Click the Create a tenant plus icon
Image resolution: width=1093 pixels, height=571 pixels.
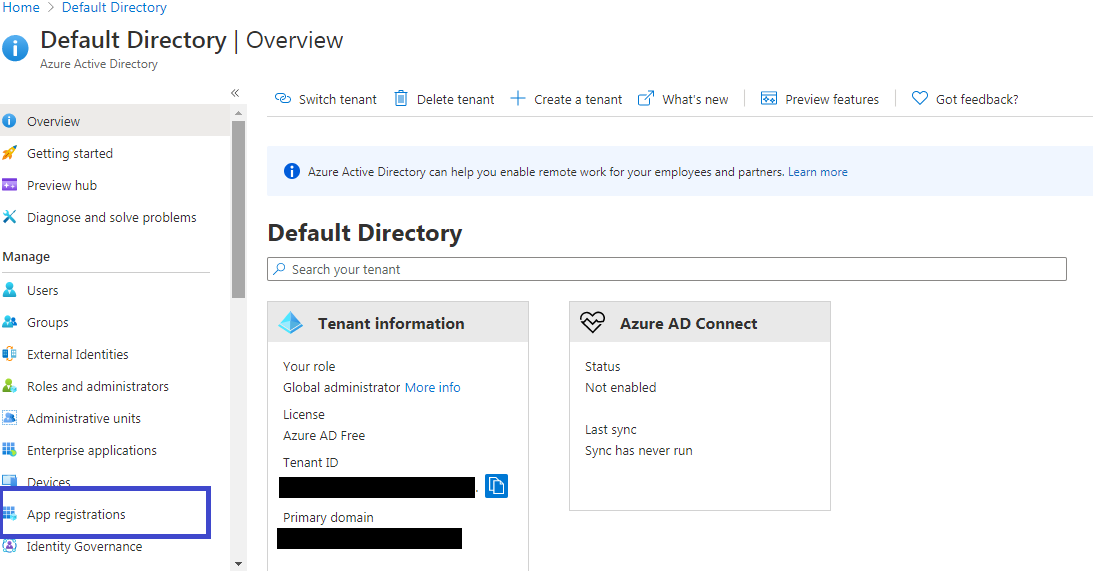(x=518, y=98)
